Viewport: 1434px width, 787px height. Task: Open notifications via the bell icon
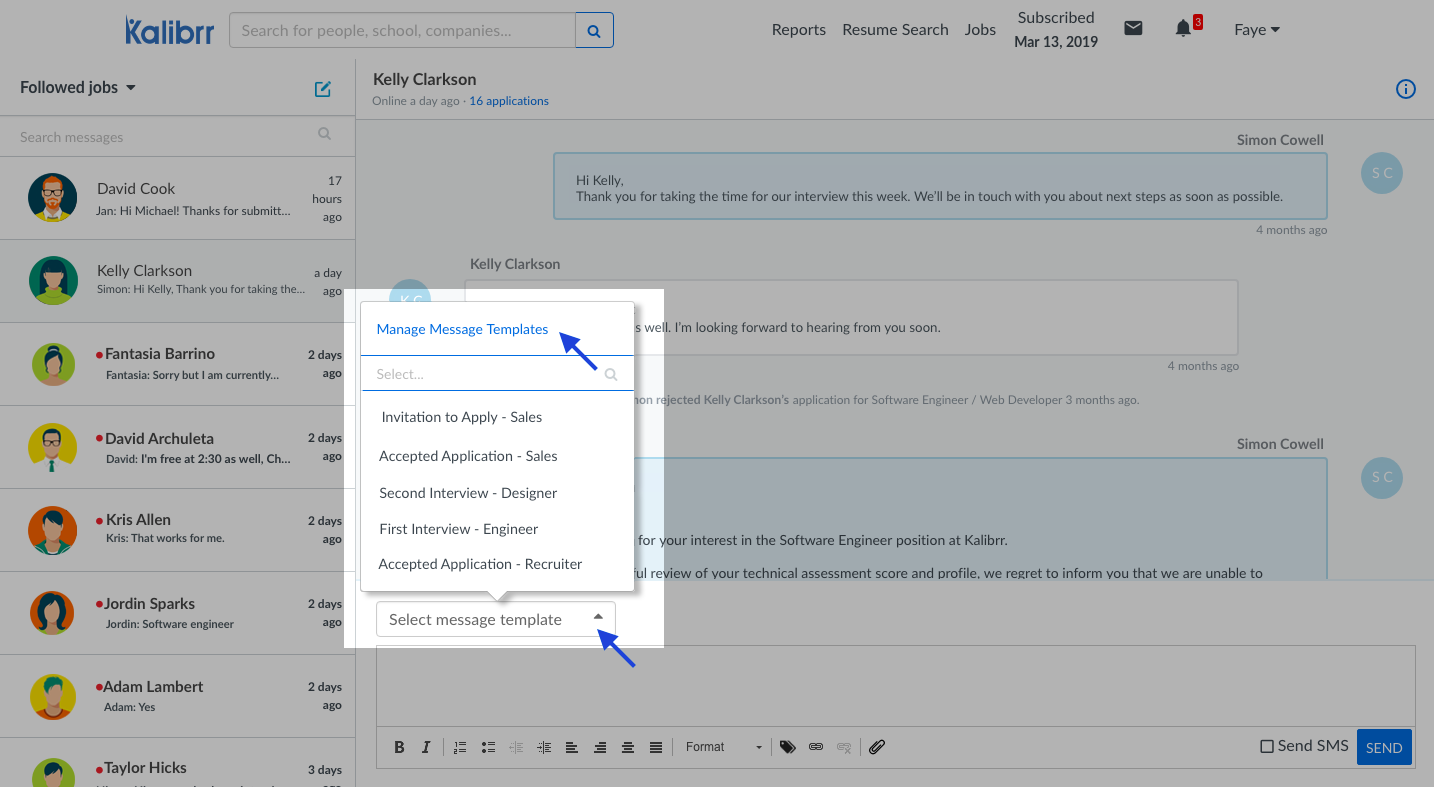[1184, 28]
